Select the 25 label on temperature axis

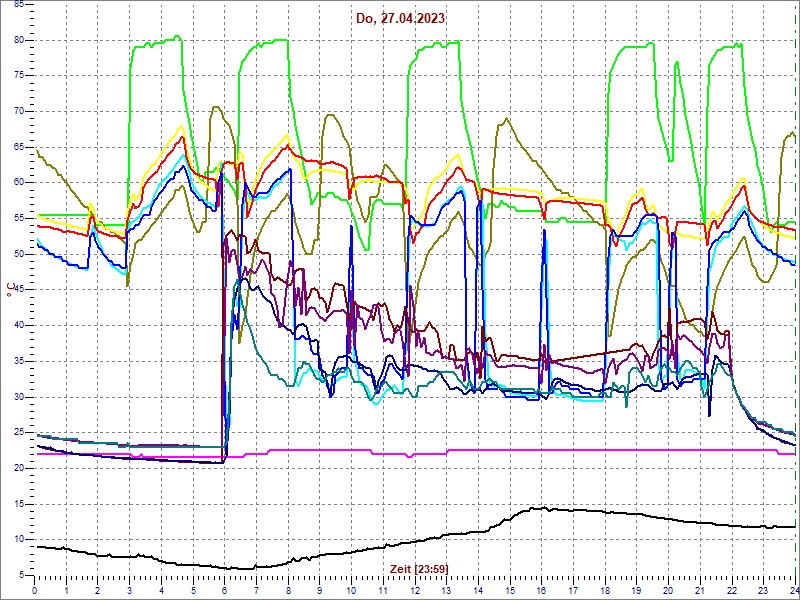(18, 432)
